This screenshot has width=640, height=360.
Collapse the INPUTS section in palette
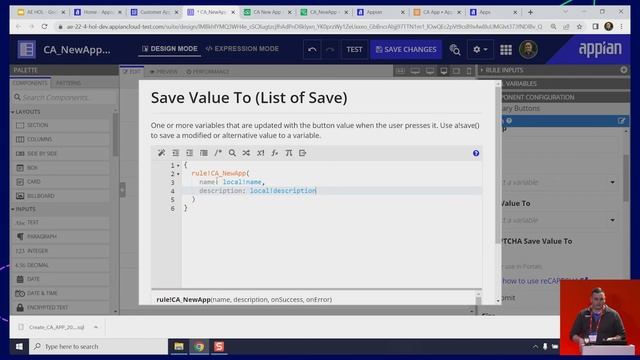[13, 209]
